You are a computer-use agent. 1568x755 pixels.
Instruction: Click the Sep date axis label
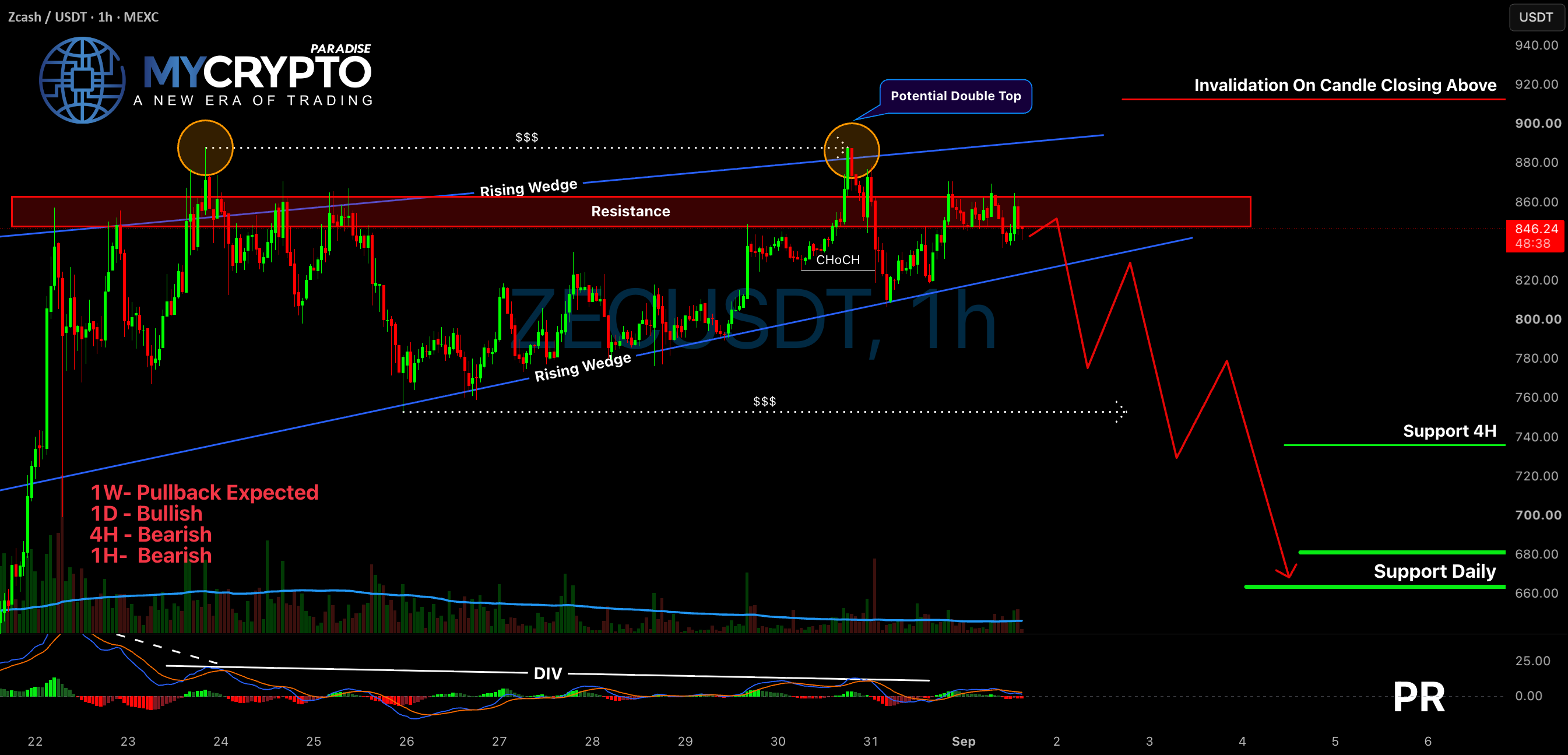pos(964,741)
